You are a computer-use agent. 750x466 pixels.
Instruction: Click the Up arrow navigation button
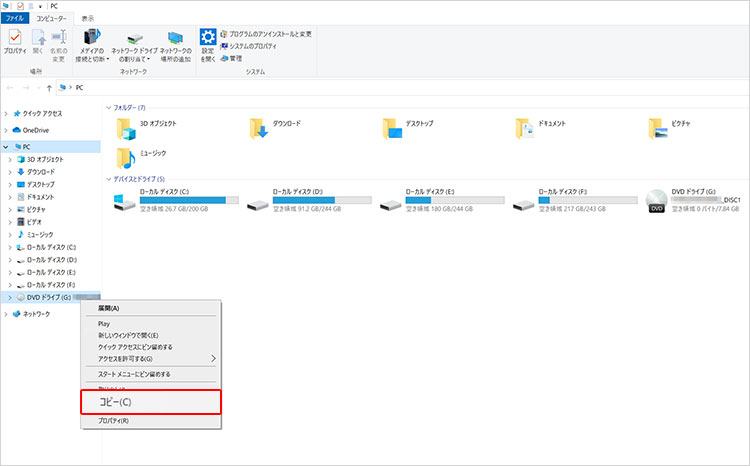[x=50, y=87]
